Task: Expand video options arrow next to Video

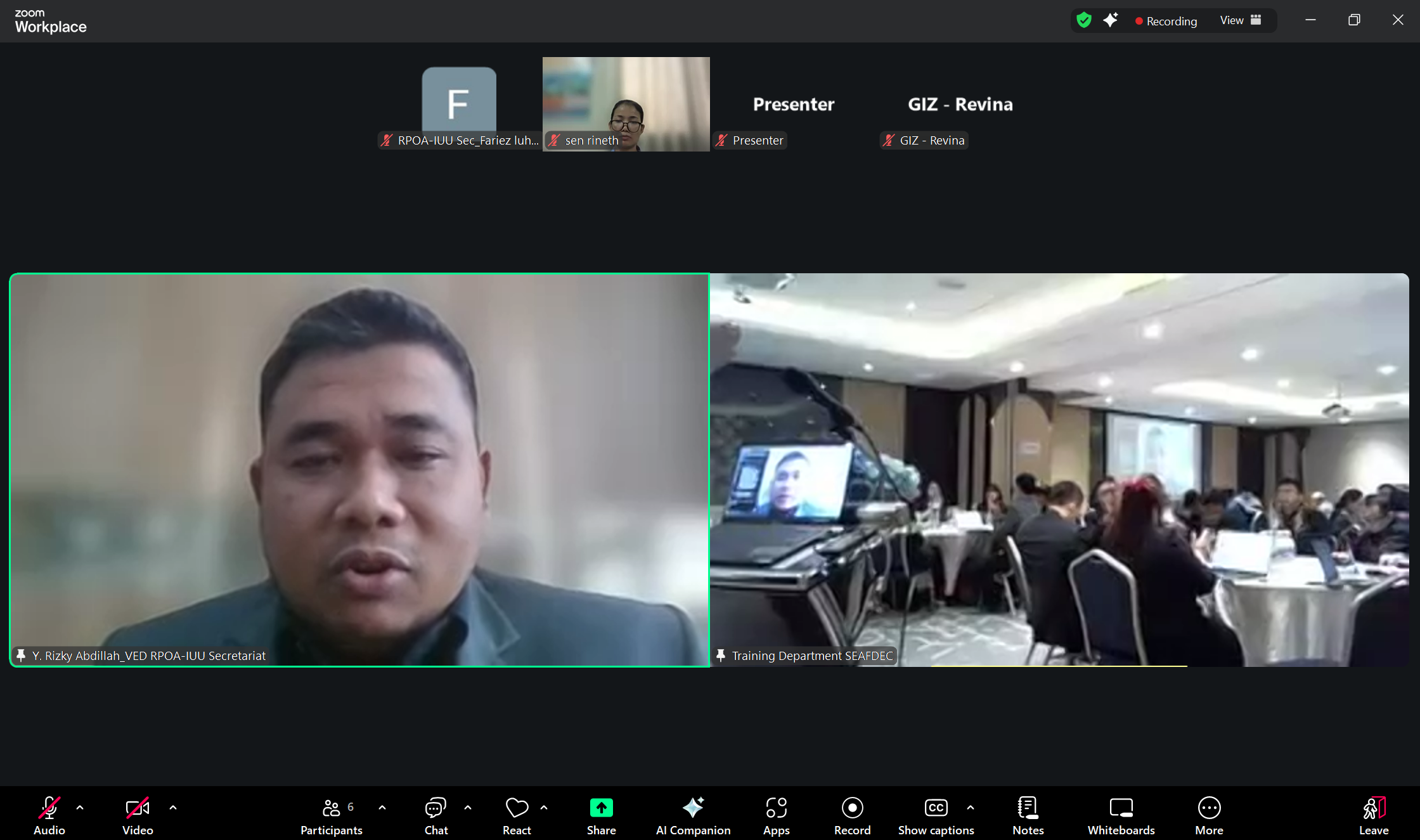Action: click(173, 808)
